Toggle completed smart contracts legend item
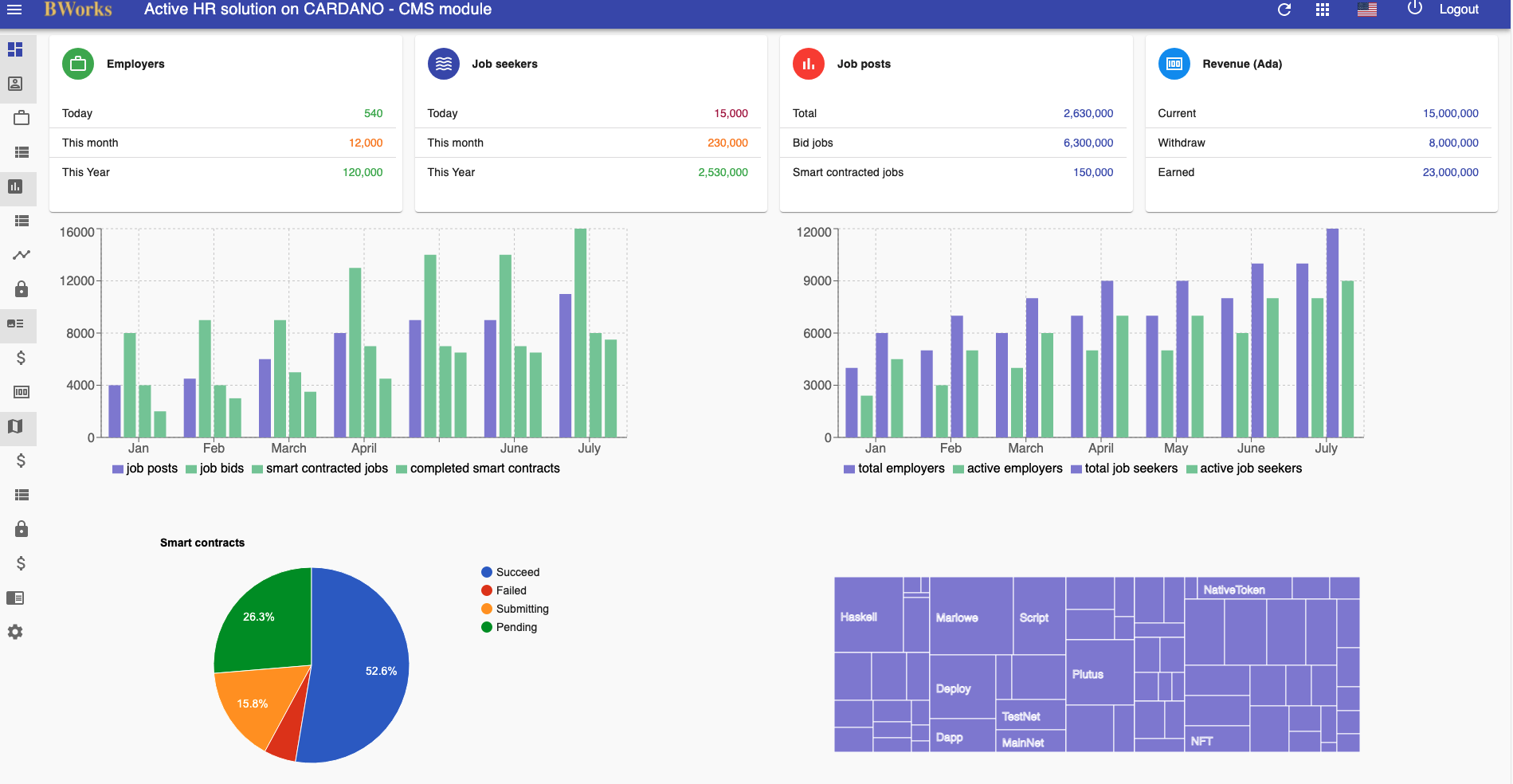This screenshot has height=784, width=1513. tap(478, 468)
